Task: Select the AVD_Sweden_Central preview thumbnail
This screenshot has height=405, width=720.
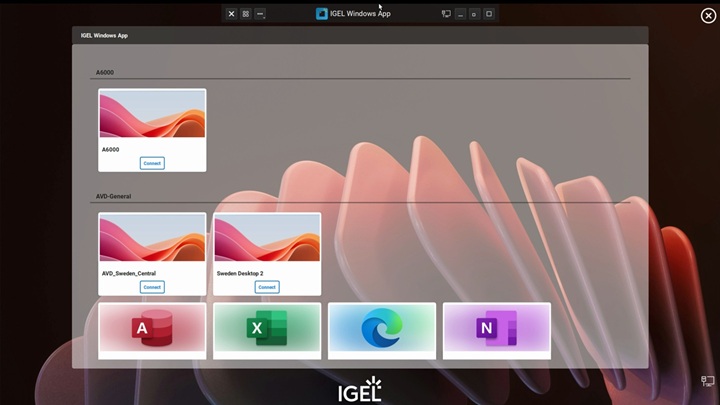Action: coord(152,238)
